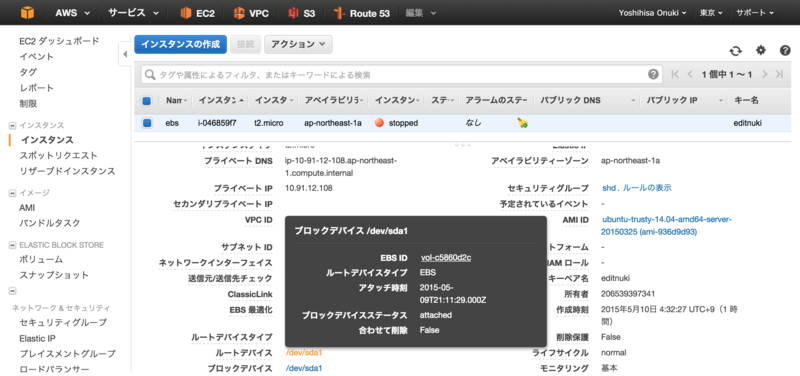Go to next page of results
The height and width of the screenshot is (376, 800).
tap(764, 74)
